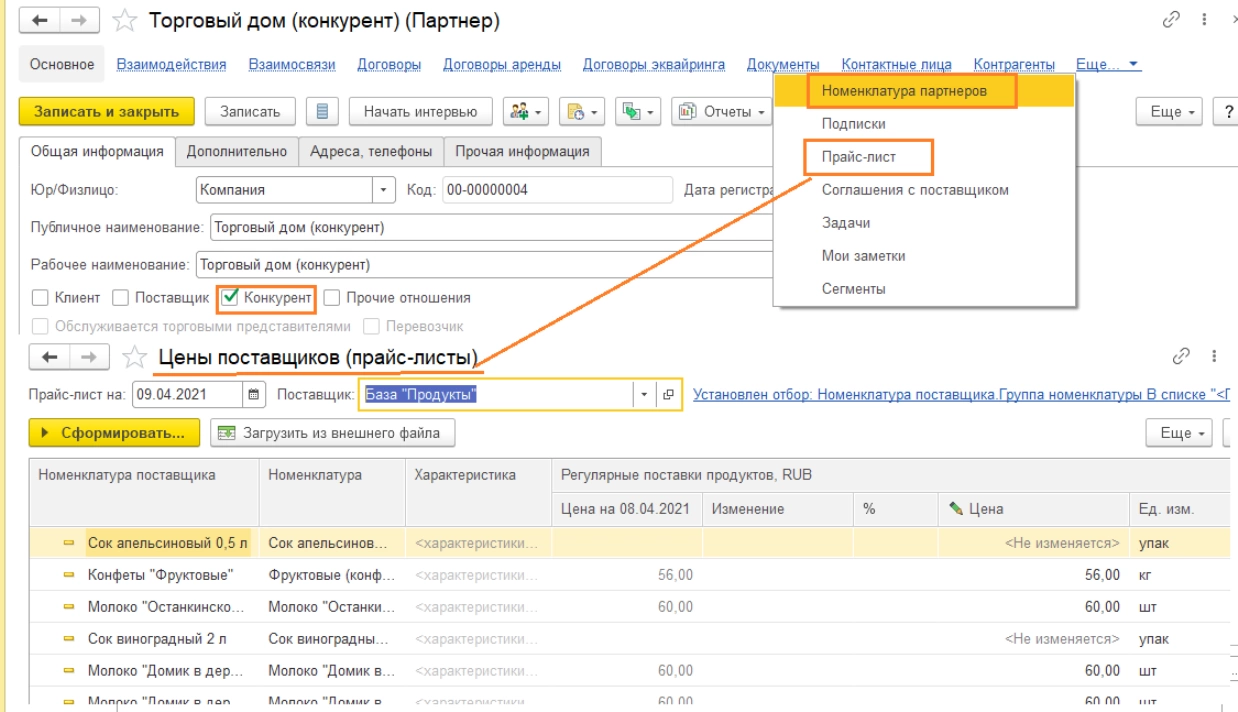Select Прайс-лист from the dropdown menu
Screen dimensions: 1238x712
tap(857, 157)
